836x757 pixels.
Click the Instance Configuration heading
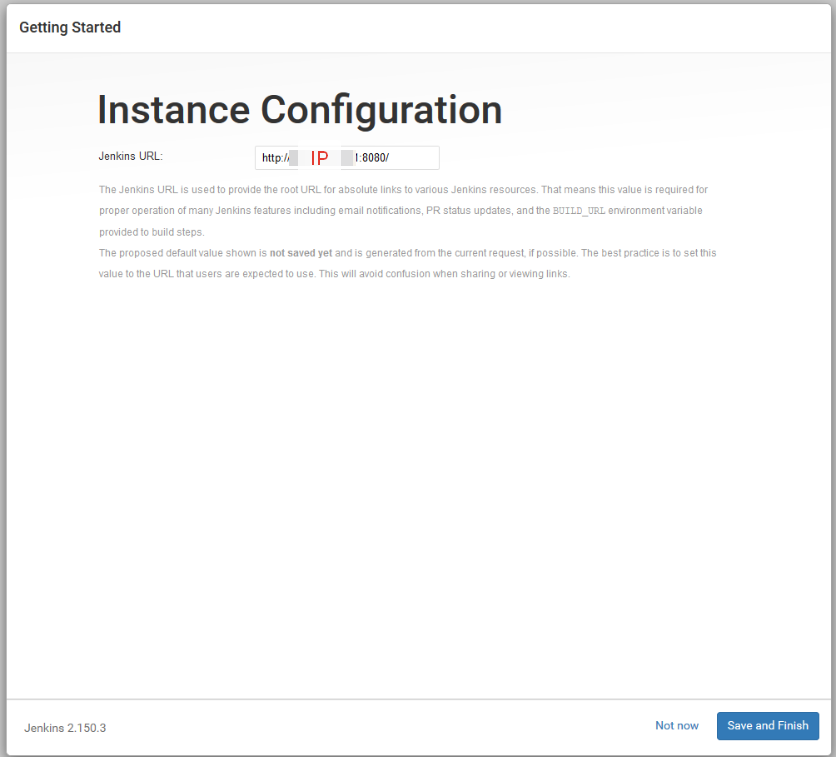click(x=299, y=110)
